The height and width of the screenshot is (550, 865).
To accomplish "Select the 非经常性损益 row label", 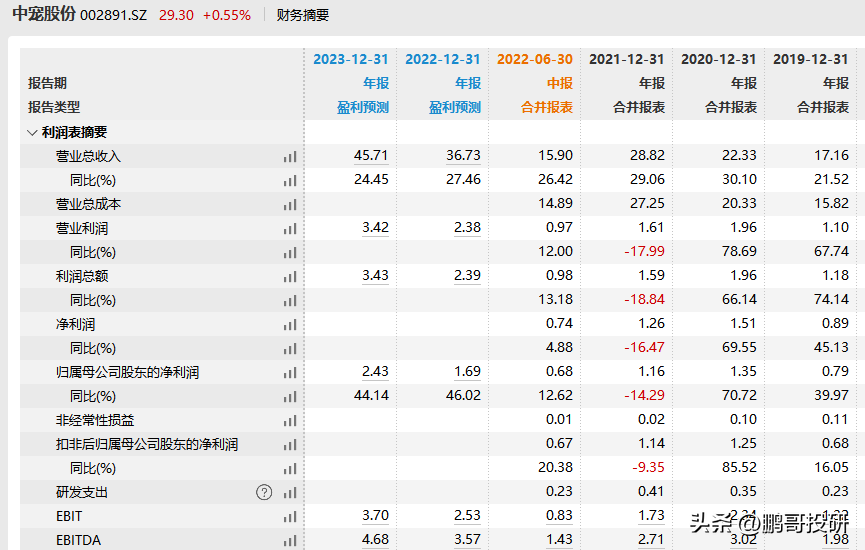I will pyautogui.click(x=95, y=420).
